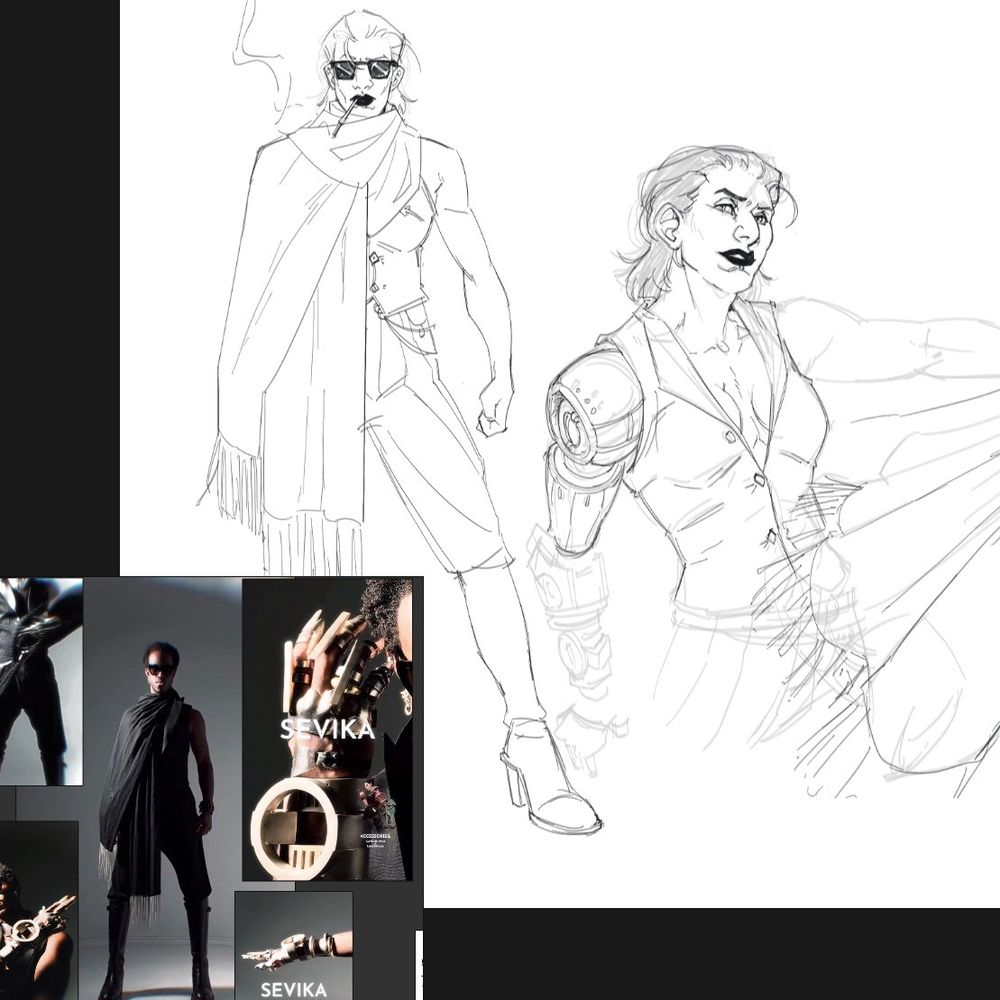Click the close-up sketch with mechanical arm

coord(765,472)
